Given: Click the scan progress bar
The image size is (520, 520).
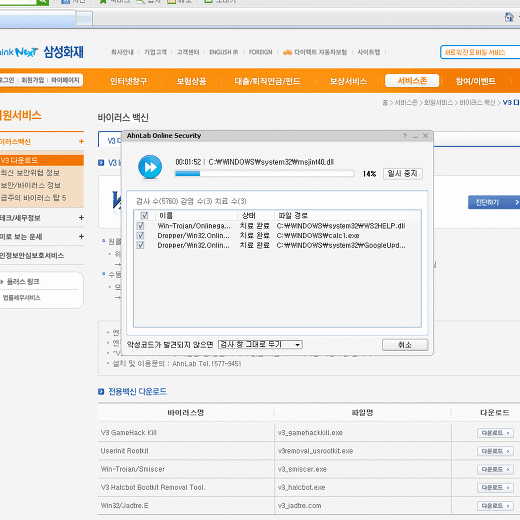Looking at the screenshot, I should coord(264,174).
